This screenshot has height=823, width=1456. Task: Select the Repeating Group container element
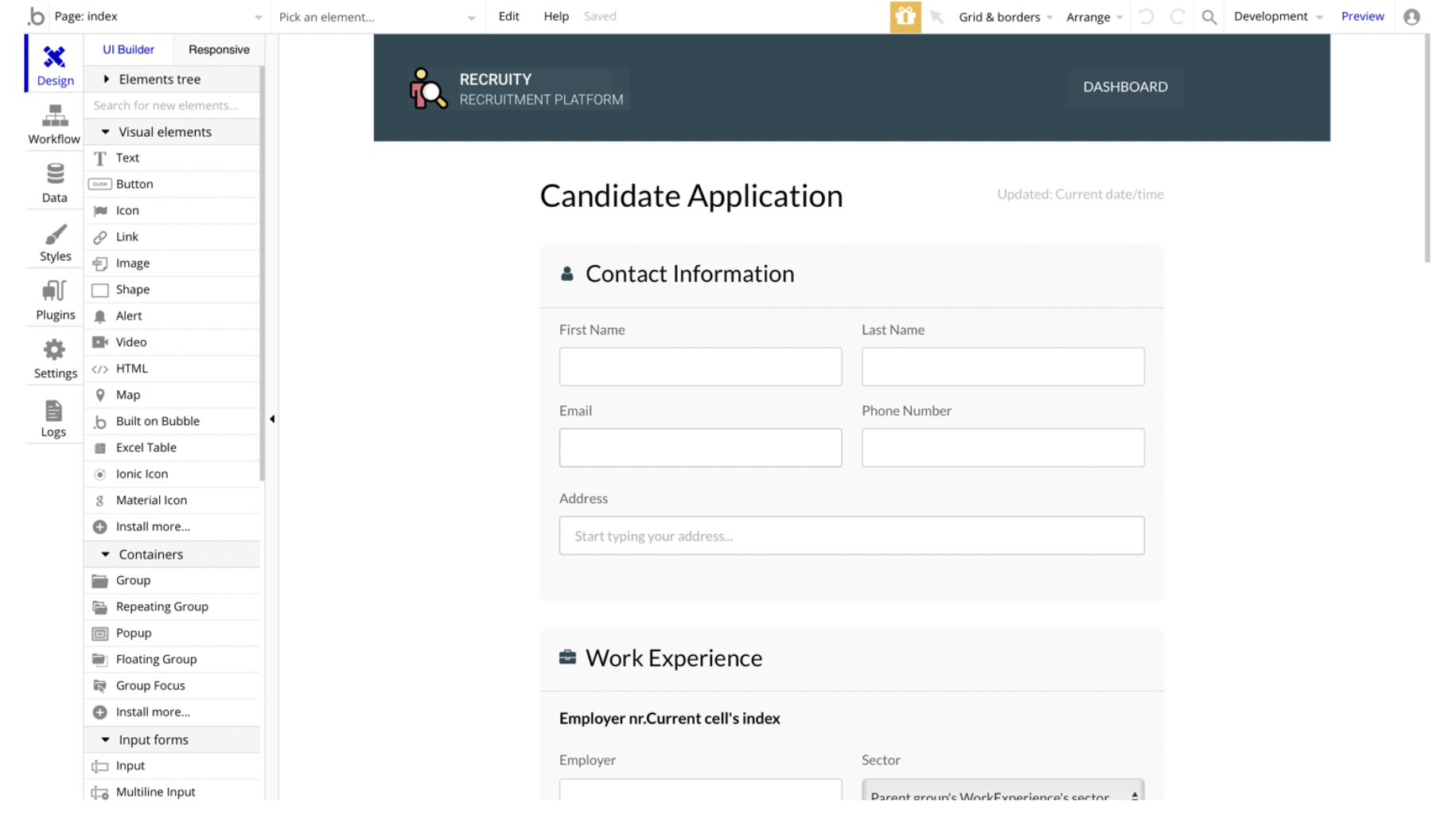162,607
